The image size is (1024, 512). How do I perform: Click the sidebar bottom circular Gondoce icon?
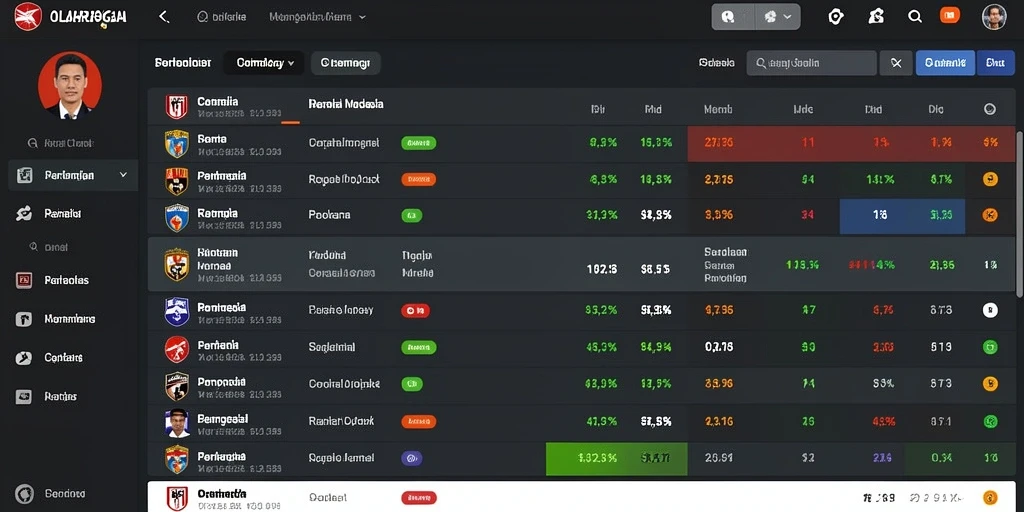24,494
